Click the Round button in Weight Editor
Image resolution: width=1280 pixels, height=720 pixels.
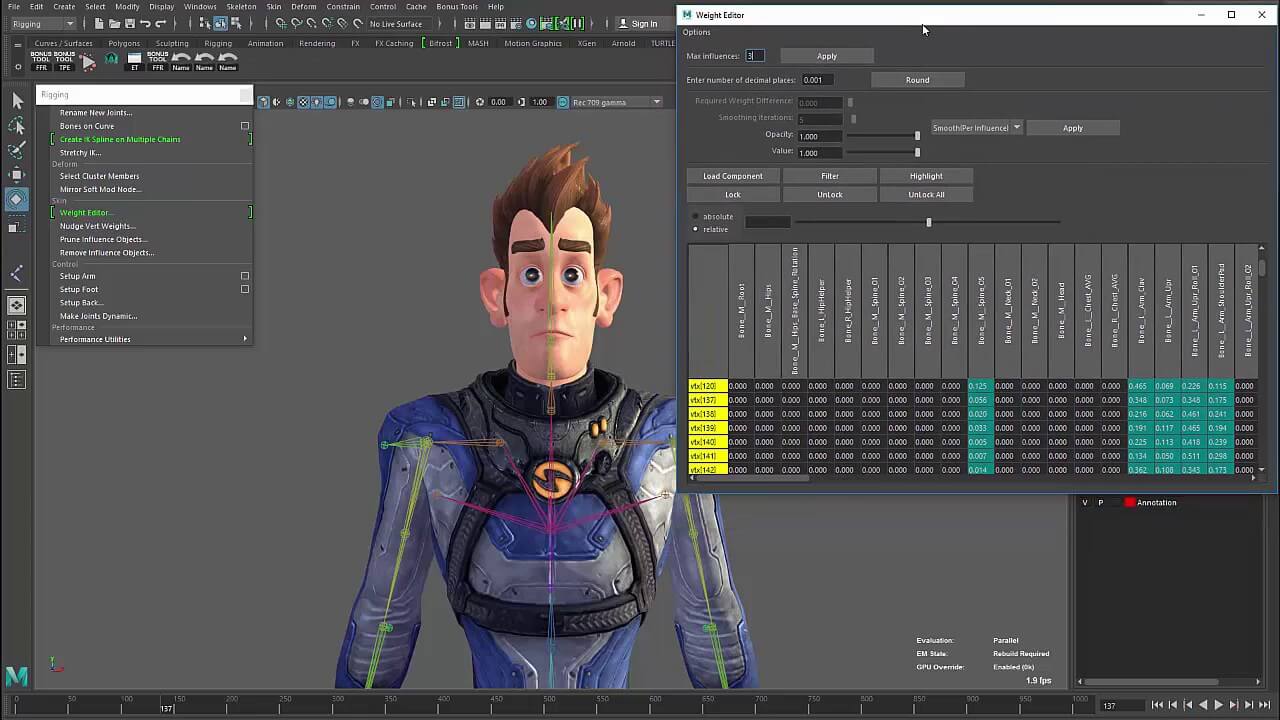pyautogui.click(x=917, y=79)
